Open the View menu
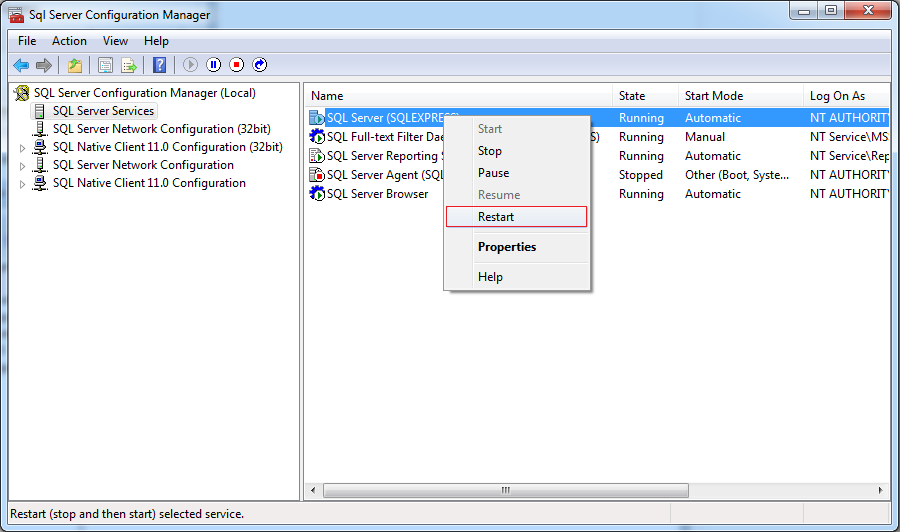The height and width of the screenshot is (532, 900). 115,41
